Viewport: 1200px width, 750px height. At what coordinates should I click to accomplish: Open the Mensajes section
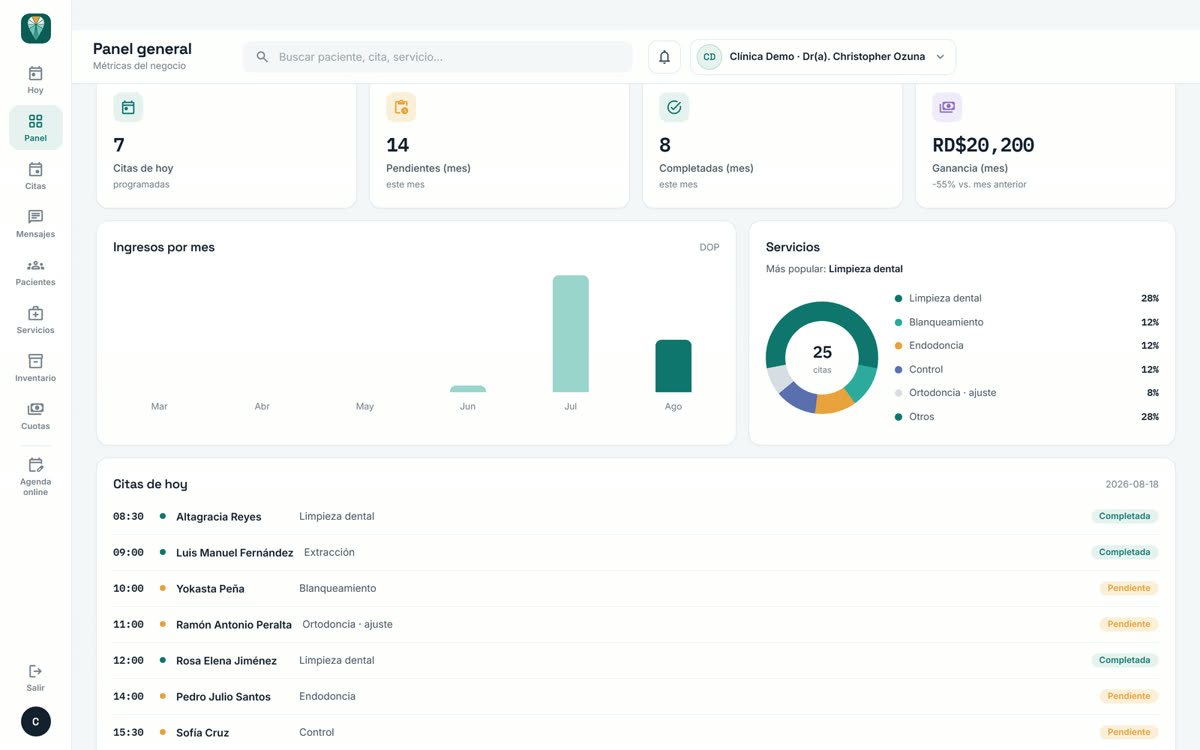(x=35, y=224)
